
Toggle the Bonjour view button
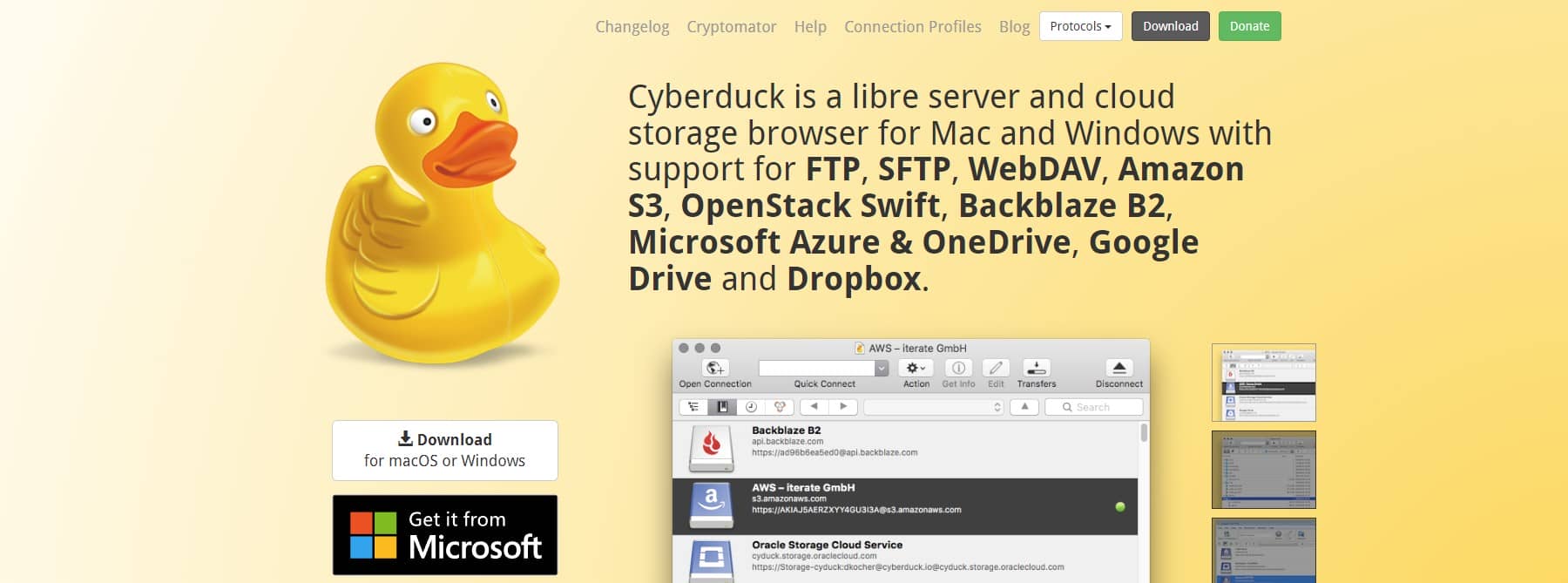coord(780,407)
